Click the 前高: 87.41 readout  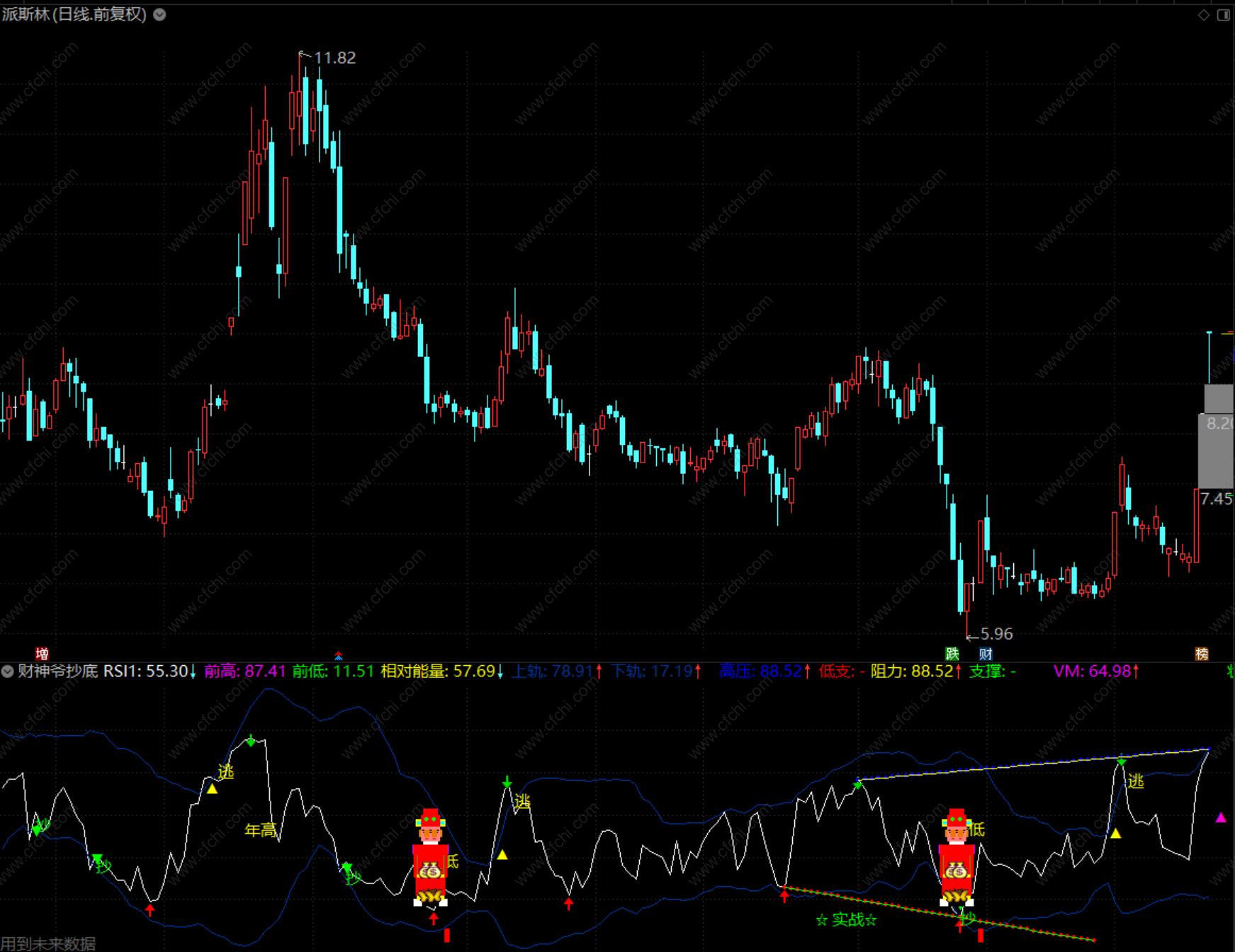click(245, 671)
